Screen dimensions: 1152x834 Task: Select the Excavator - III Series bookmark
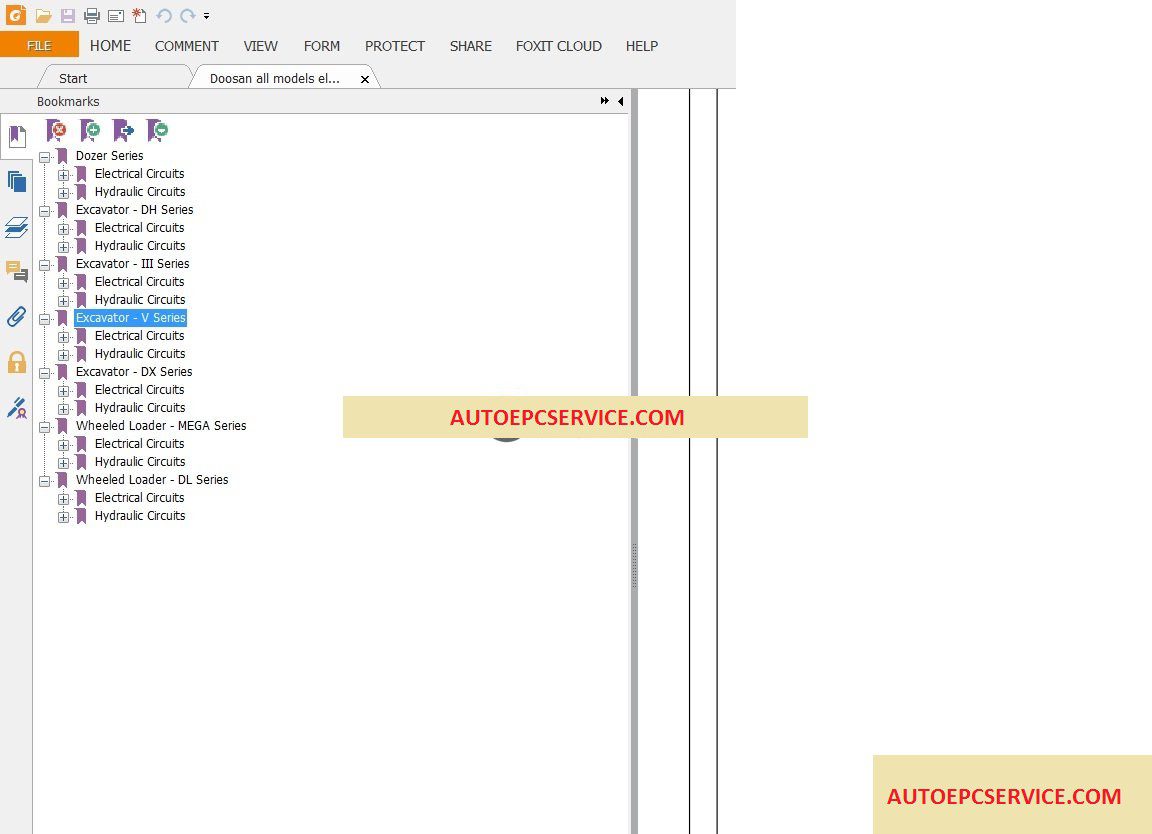pos(132,264)
